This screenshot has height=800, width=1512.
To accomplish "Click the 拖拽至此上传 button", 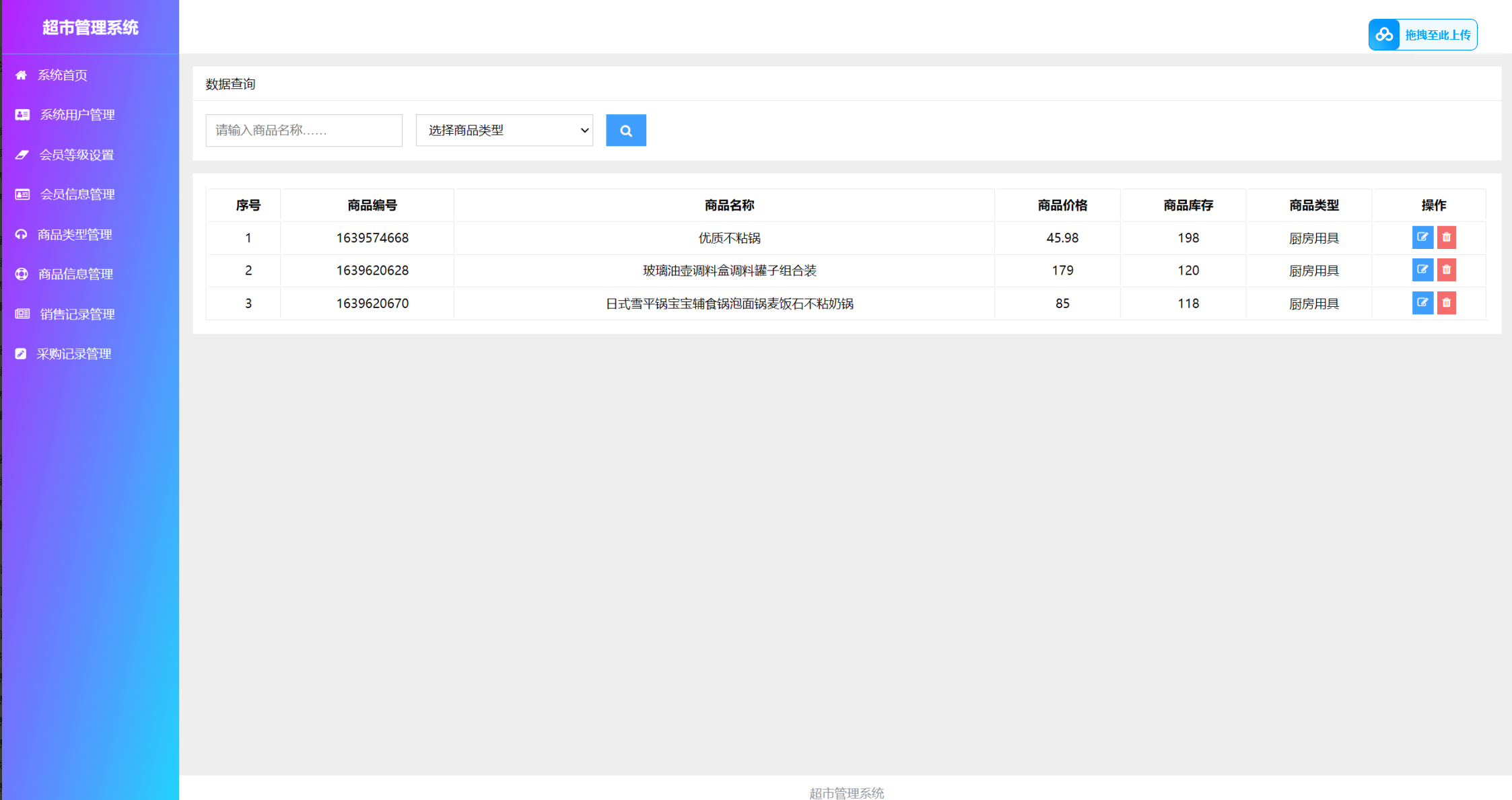I will (x=1437, y=35).
